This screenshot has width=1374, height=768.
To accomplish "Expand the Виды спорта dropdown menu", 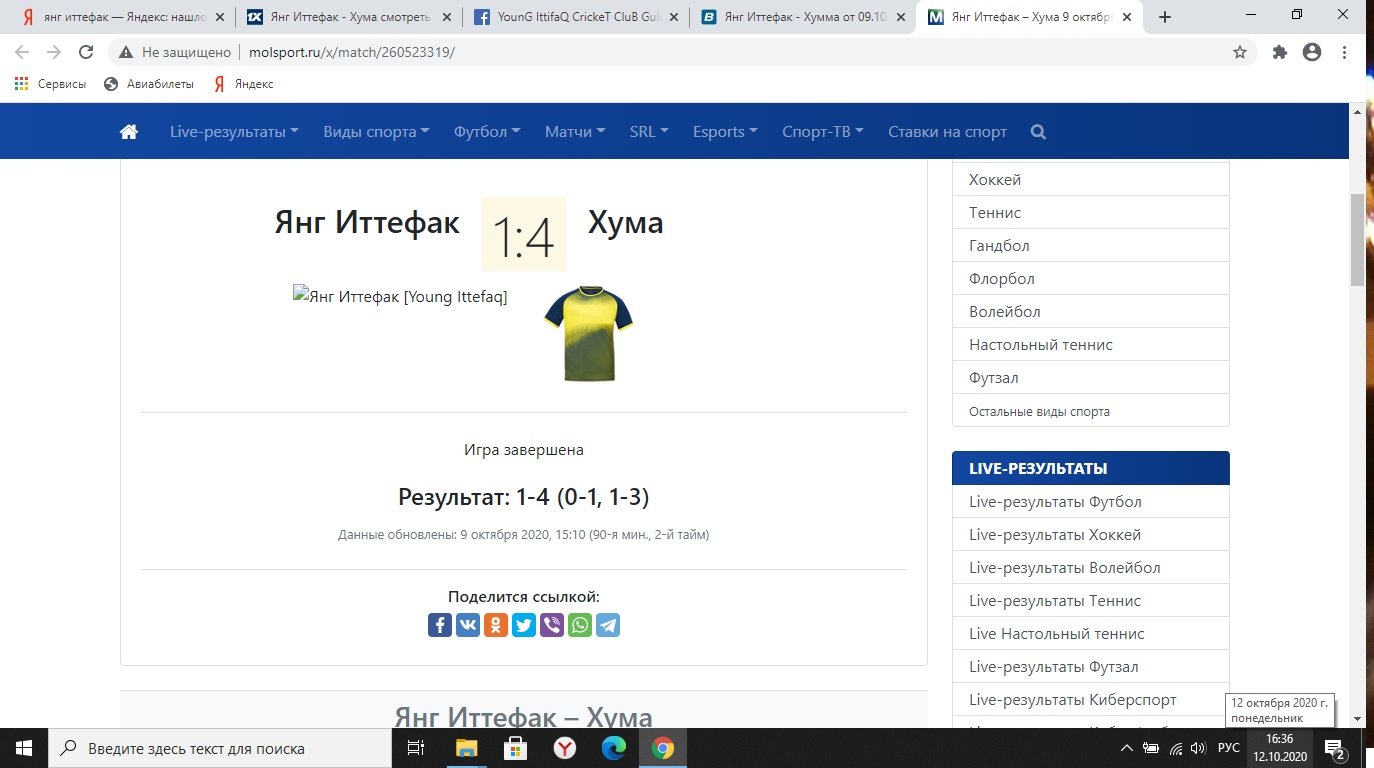I will (x=376, y=132).
